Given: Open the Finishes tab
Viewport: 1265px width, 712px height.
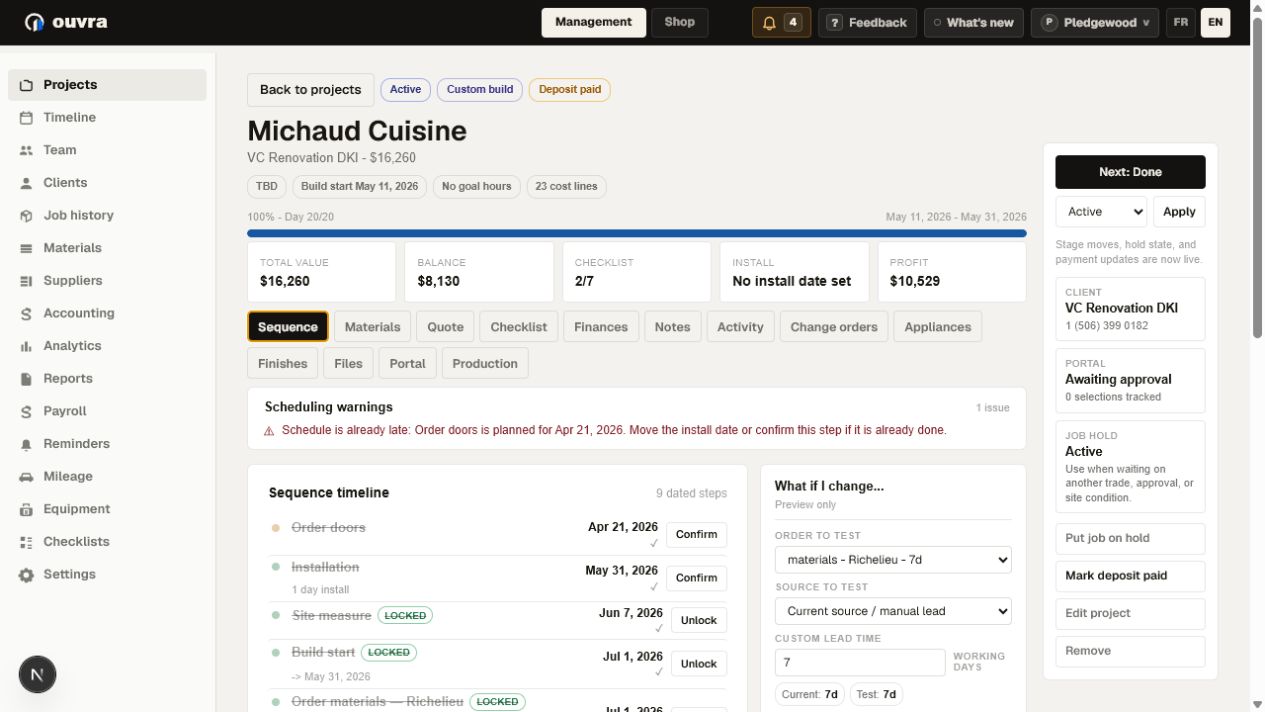Looking at the screenshot, I should coord(283,364).
